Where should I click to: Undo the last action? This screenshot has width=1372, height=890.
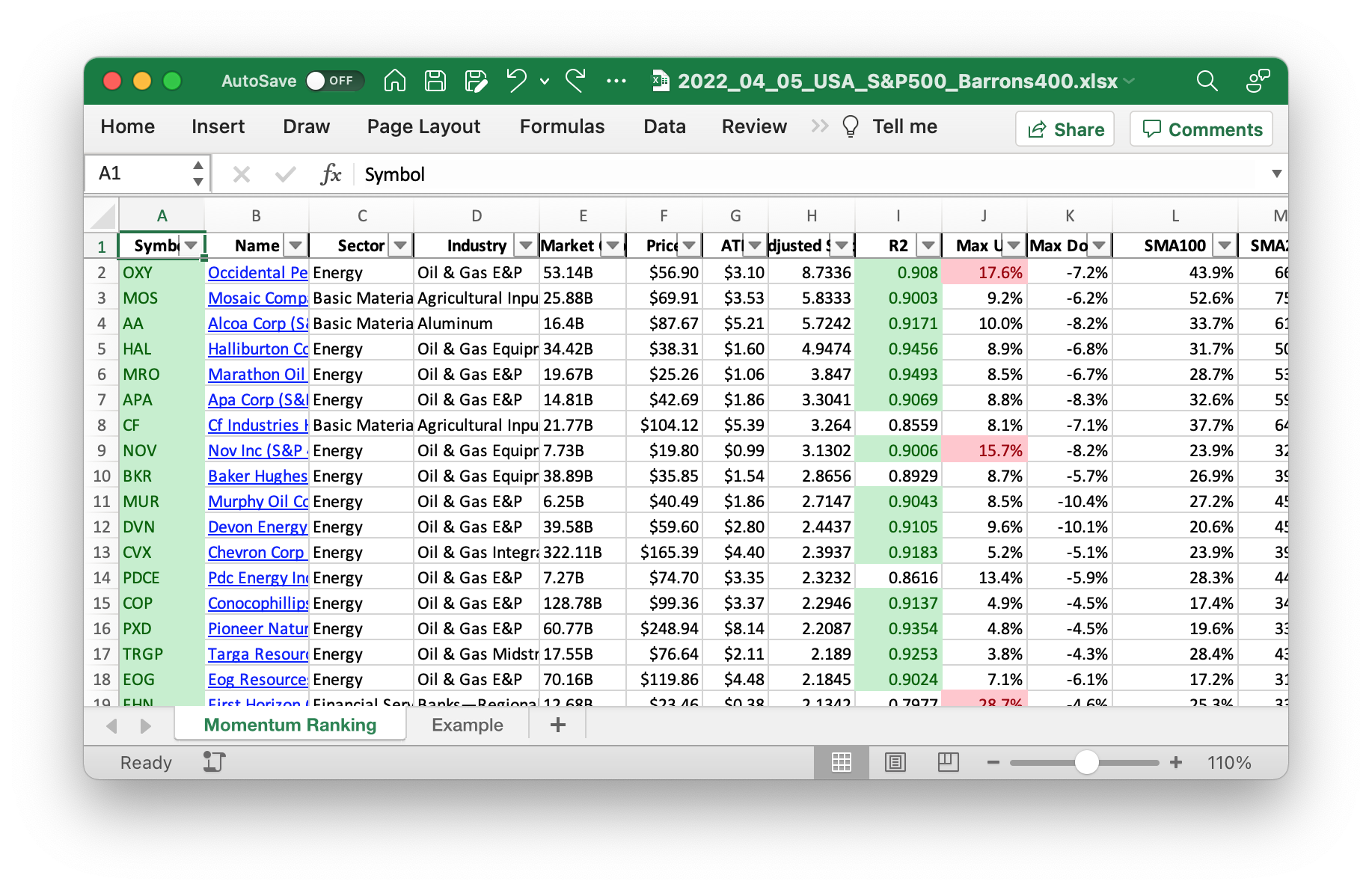click(516, 81)
